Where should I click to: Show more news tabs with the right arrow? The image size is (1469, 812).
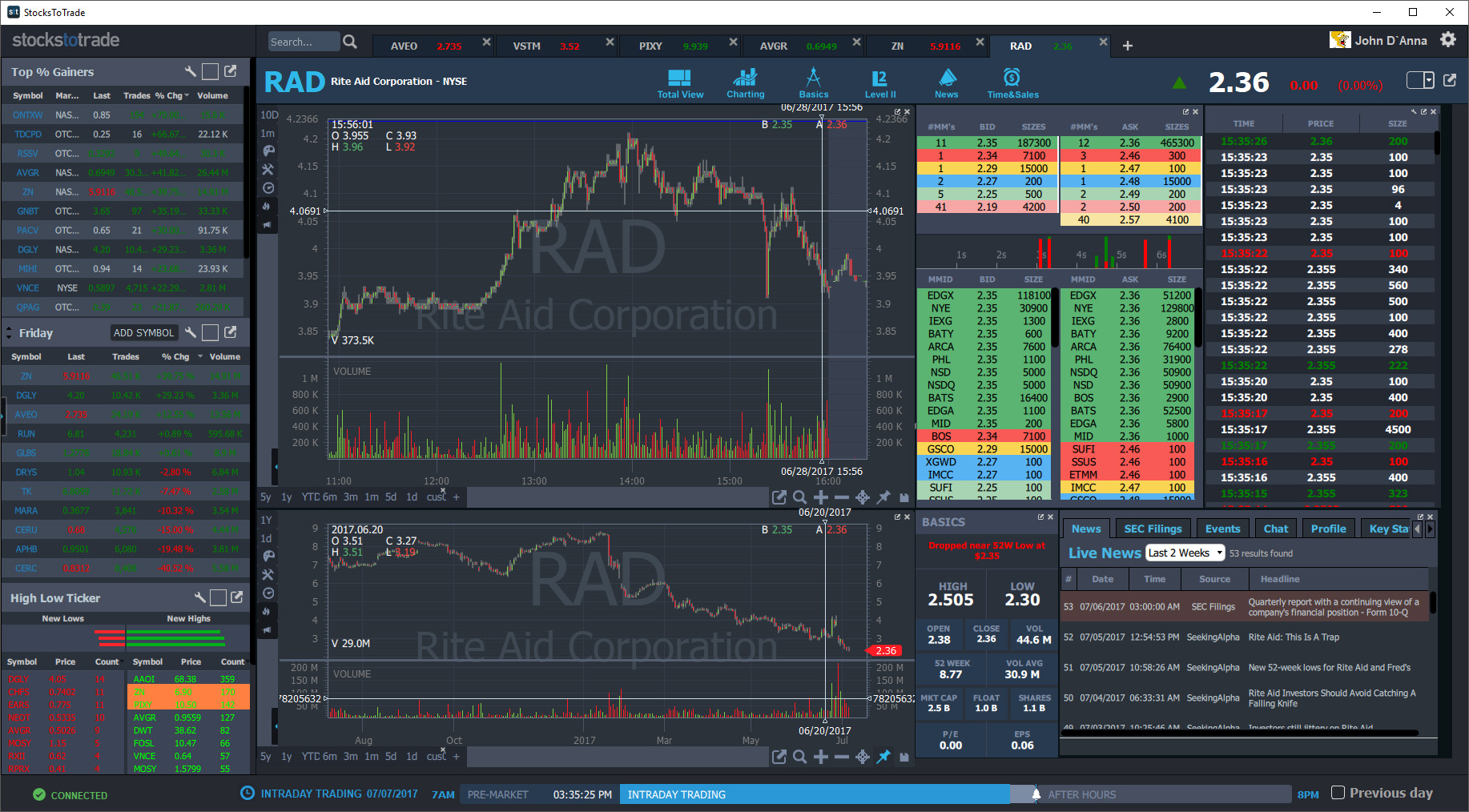pos(1430,529)
